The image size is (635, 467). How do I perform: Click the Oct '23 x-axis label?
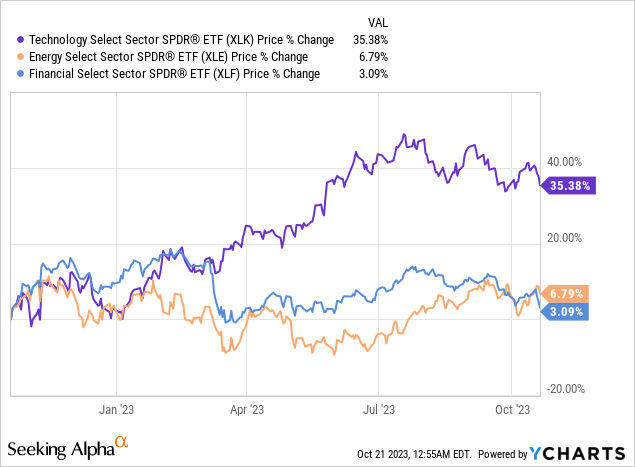[x=510, y=408]
